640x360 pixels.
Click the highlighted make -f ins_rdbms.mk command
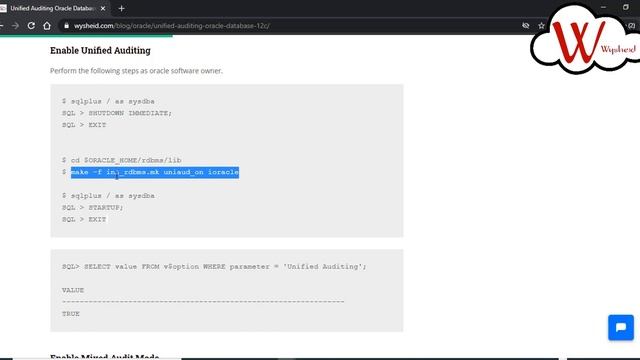click(x=155, y=172)
